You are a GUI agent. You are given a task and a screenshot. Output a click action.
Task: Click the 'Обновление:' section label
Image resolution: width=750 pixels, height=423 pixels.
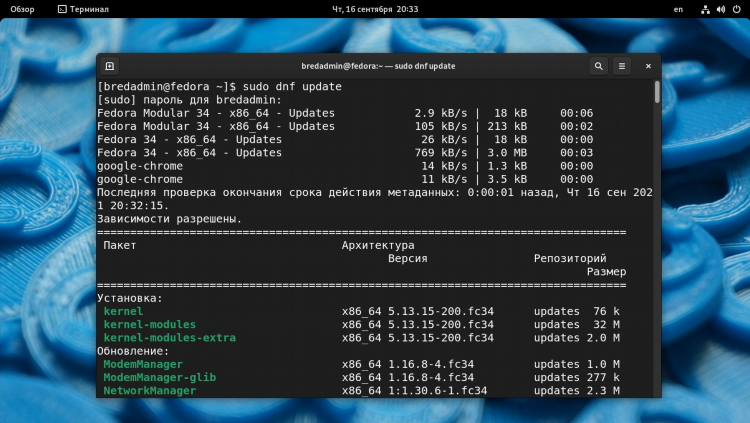click(133, 351)
